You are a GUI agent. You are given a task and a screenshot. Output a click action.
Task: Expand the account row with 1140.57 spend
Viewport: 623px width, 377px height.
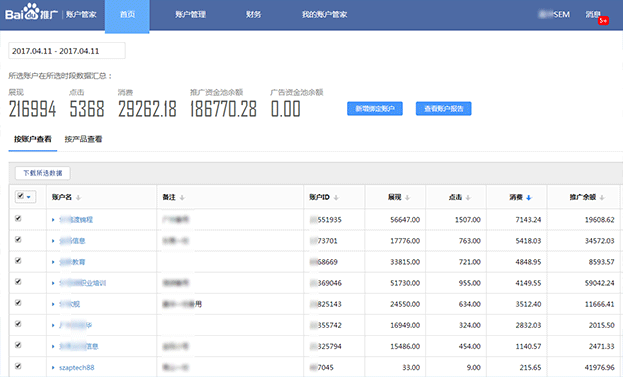tap(53, 346)
